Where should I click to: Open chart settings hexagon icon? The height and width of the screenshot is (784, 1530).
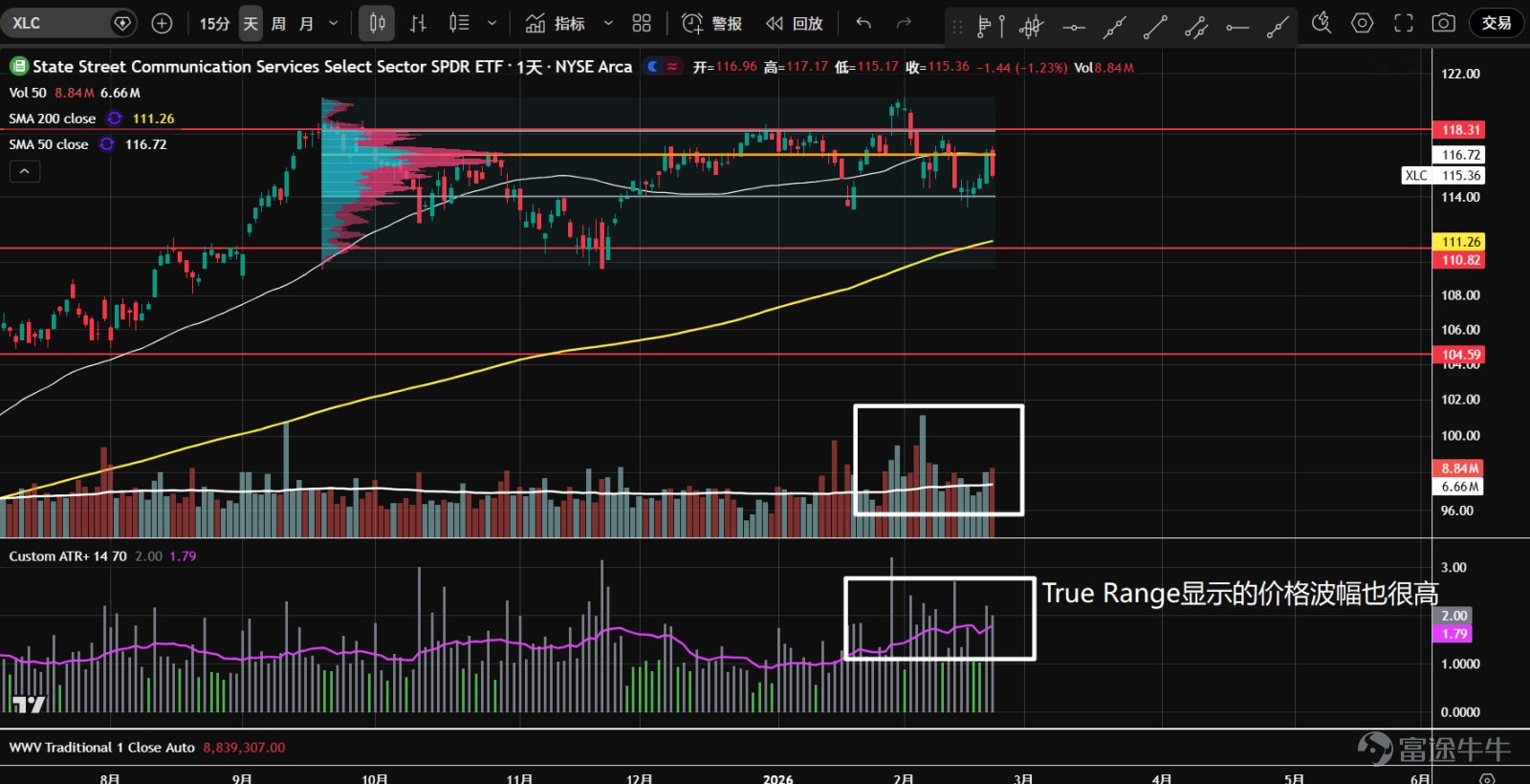(x=1363, y=23)
